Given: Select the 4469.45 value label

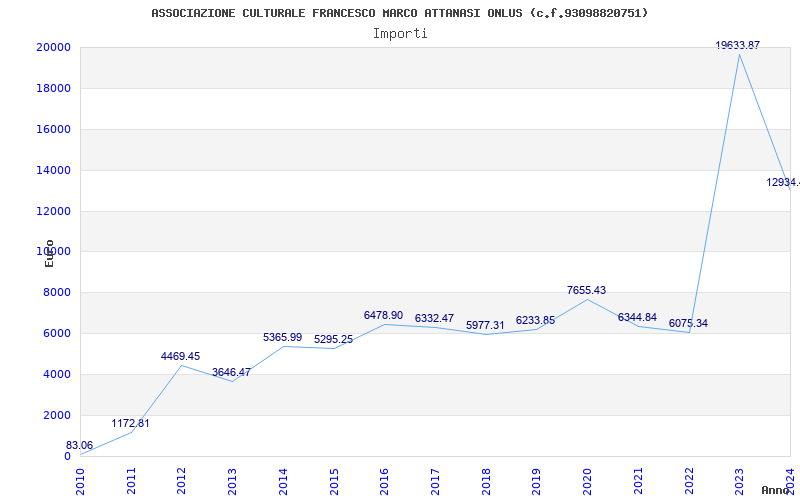Looking at the screenshot, I should pyautogui.click(x=180, y=356).
